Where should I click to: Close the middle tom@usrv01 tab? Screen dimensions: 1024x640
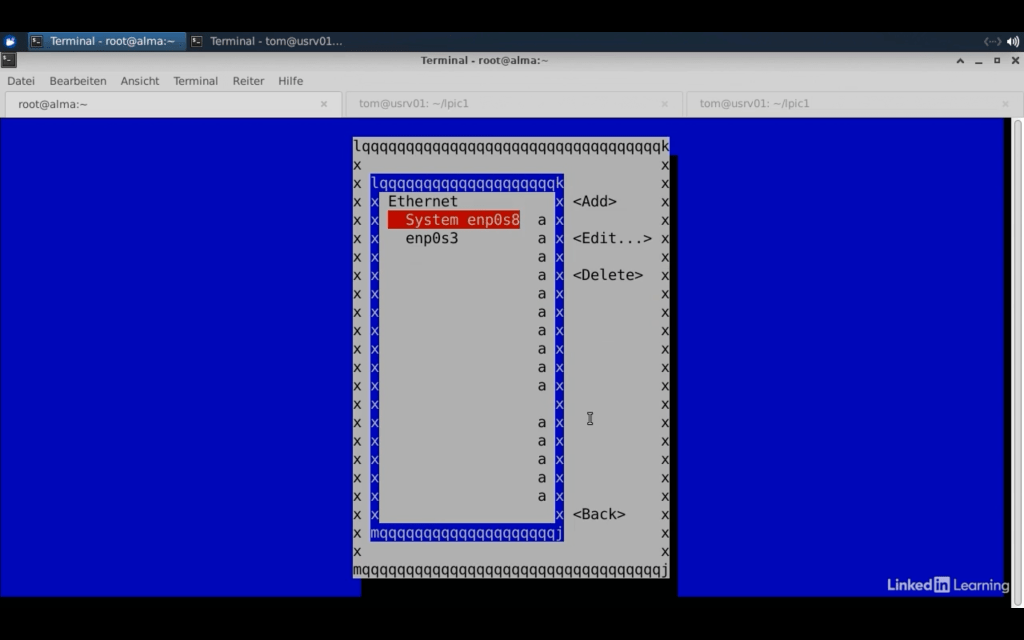click(x=665, y=104)
